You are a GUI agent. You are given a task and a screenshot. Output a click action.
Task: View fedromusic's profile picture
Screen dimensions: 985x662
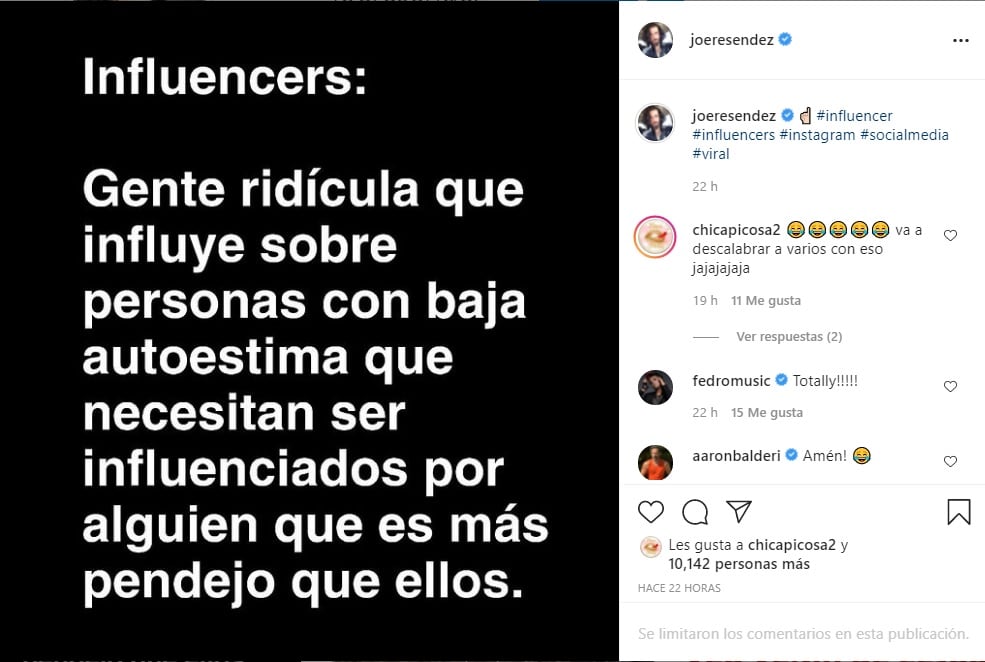pyautogui.click(x=655, y=387)
